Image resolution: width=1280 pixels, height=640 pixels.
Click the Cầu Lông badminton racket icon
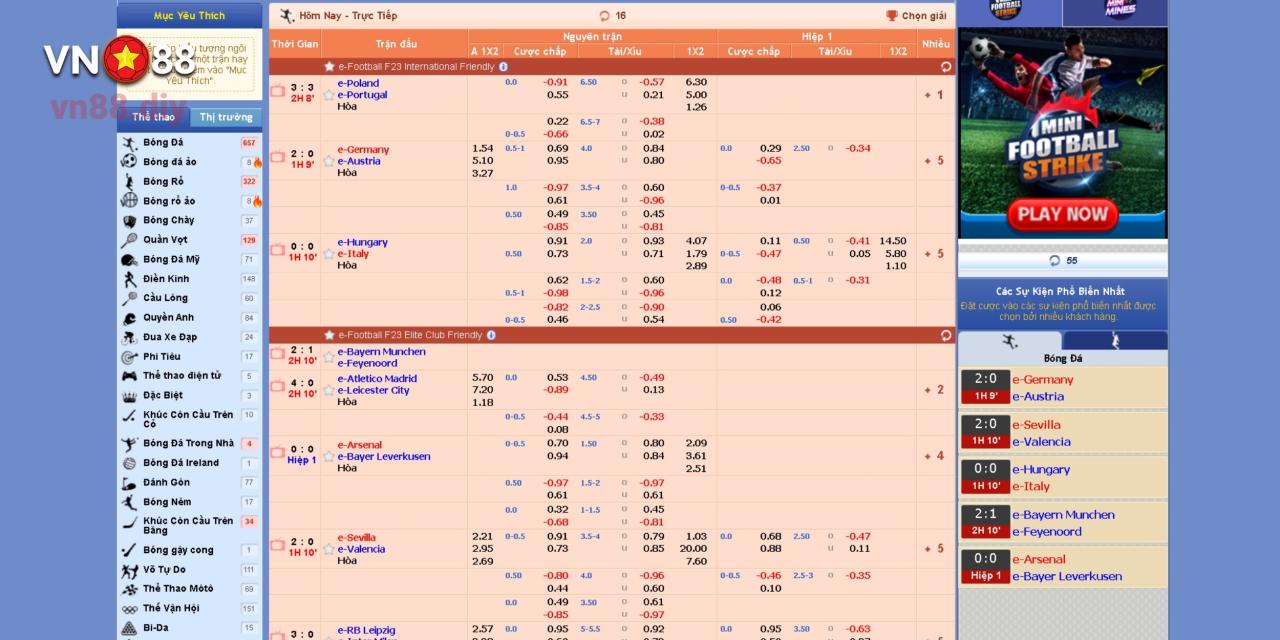[129, 298]
